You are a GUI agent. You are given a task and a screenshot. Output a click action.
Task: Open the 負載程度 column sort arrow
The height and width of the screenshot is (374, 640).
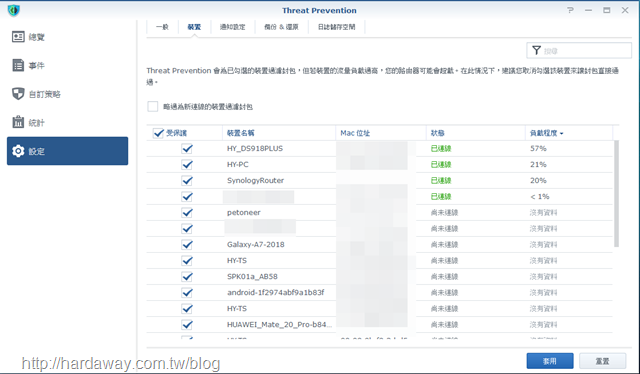[562, 134]
